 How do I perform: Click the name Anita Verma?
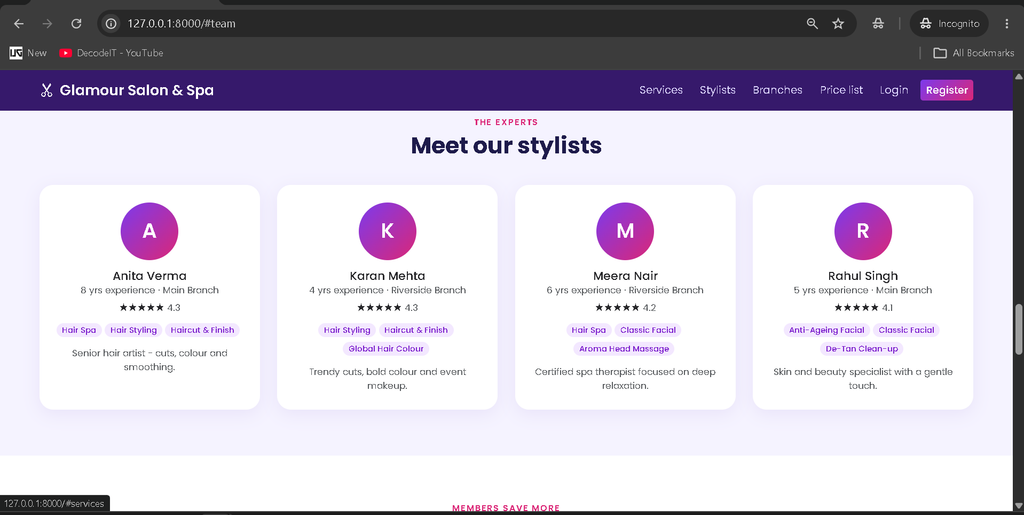point(150,275)
